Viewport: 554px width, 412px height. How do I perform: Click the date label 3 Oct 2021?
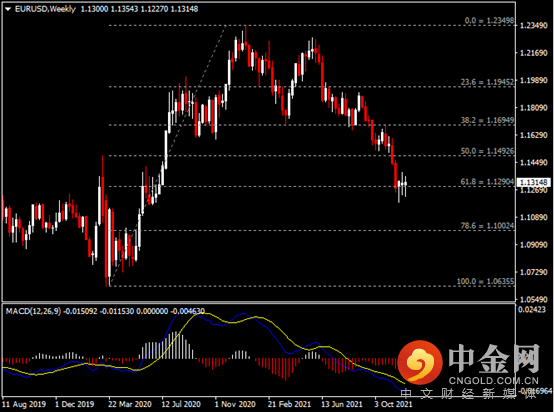click(x=393, y=404)
